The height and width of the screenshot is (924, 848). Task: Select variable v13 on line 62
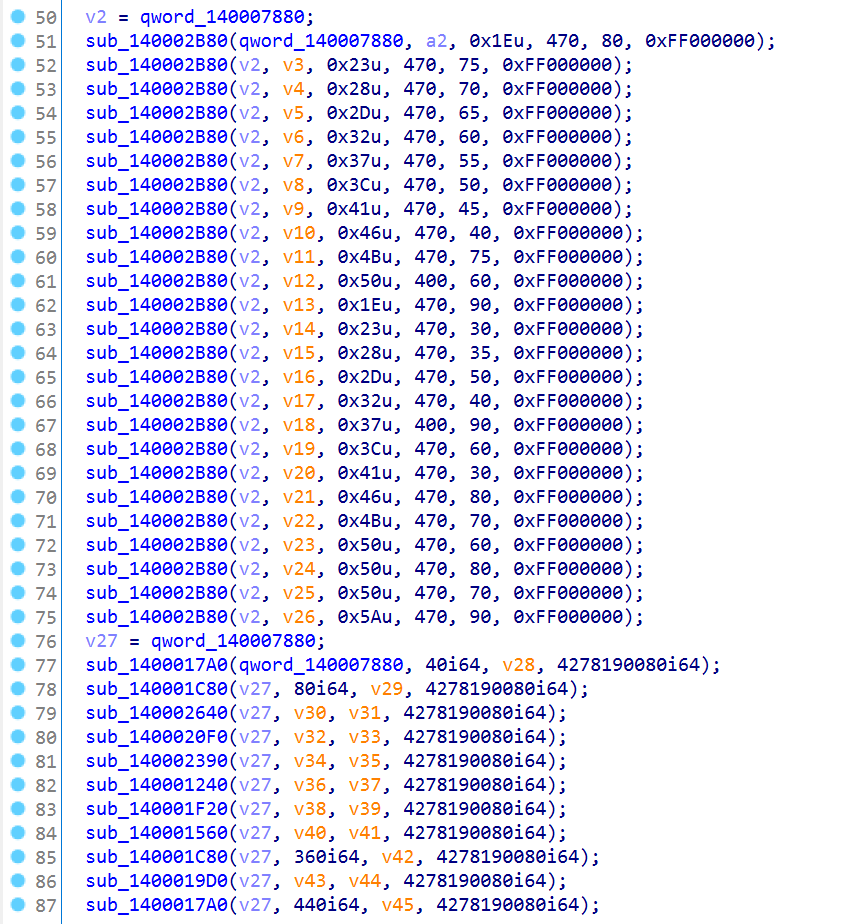(x=299, y=305)
